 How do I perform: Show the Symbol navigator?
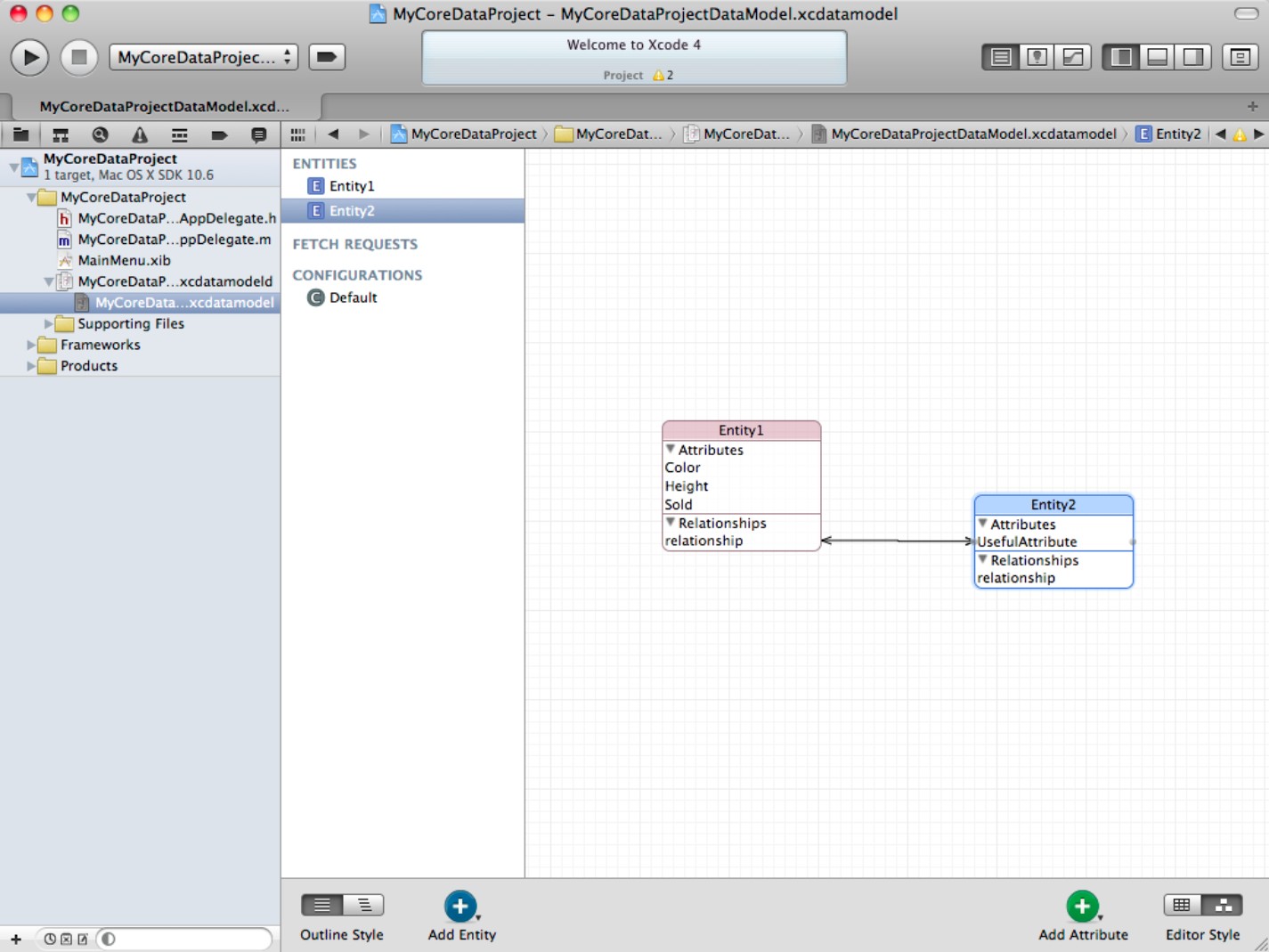pos(61,134)
